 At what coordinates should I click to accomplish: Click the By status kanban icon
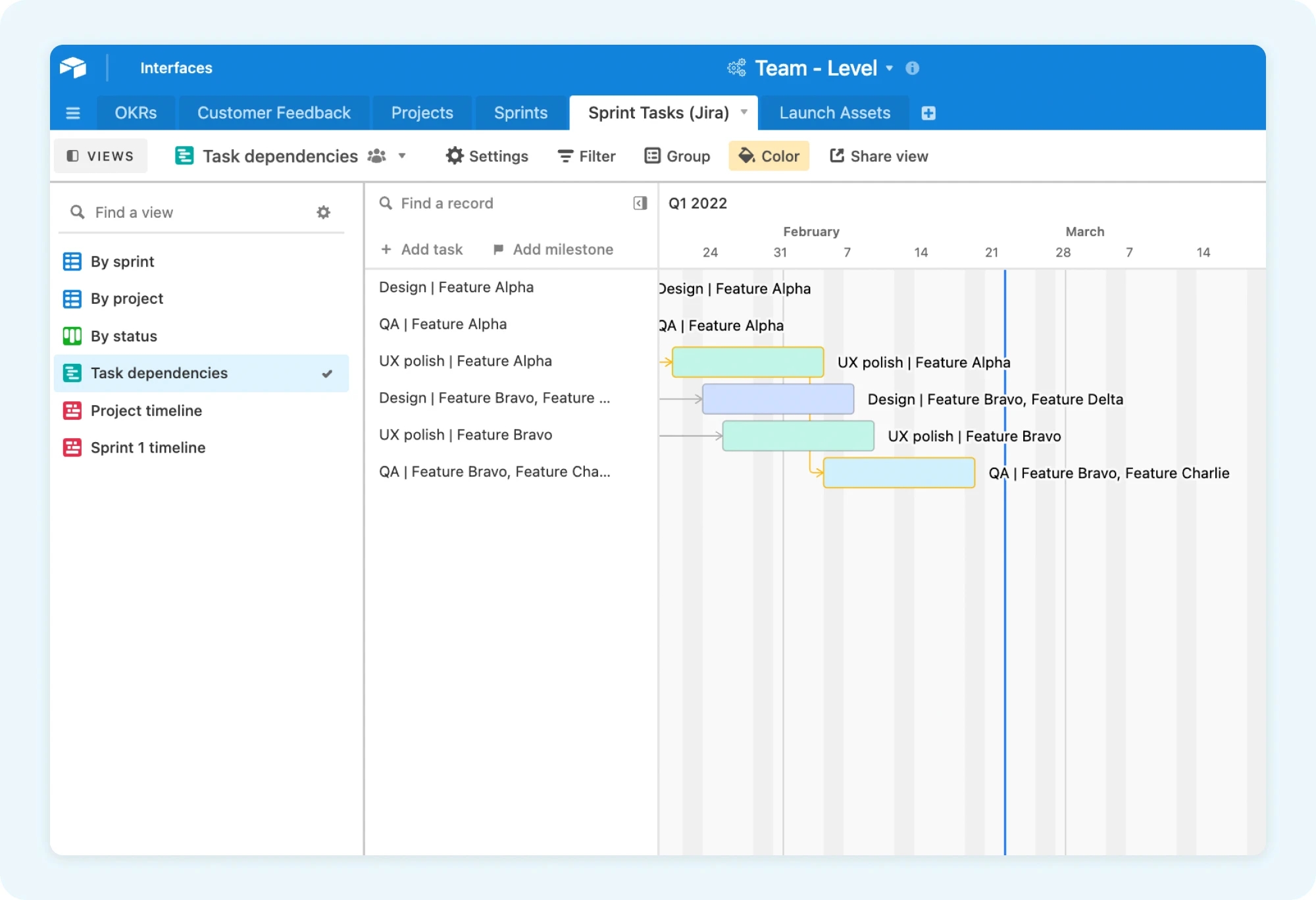coord(72,336)
